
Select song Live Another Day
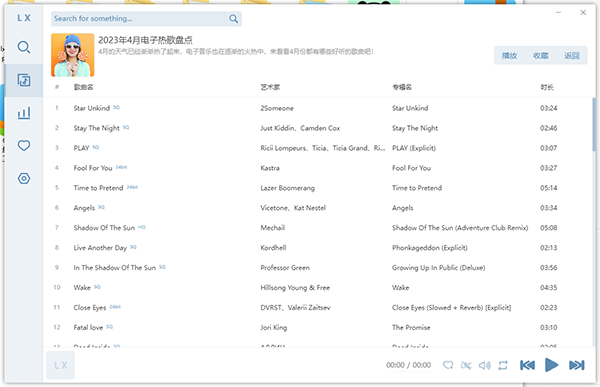[100, 248]
